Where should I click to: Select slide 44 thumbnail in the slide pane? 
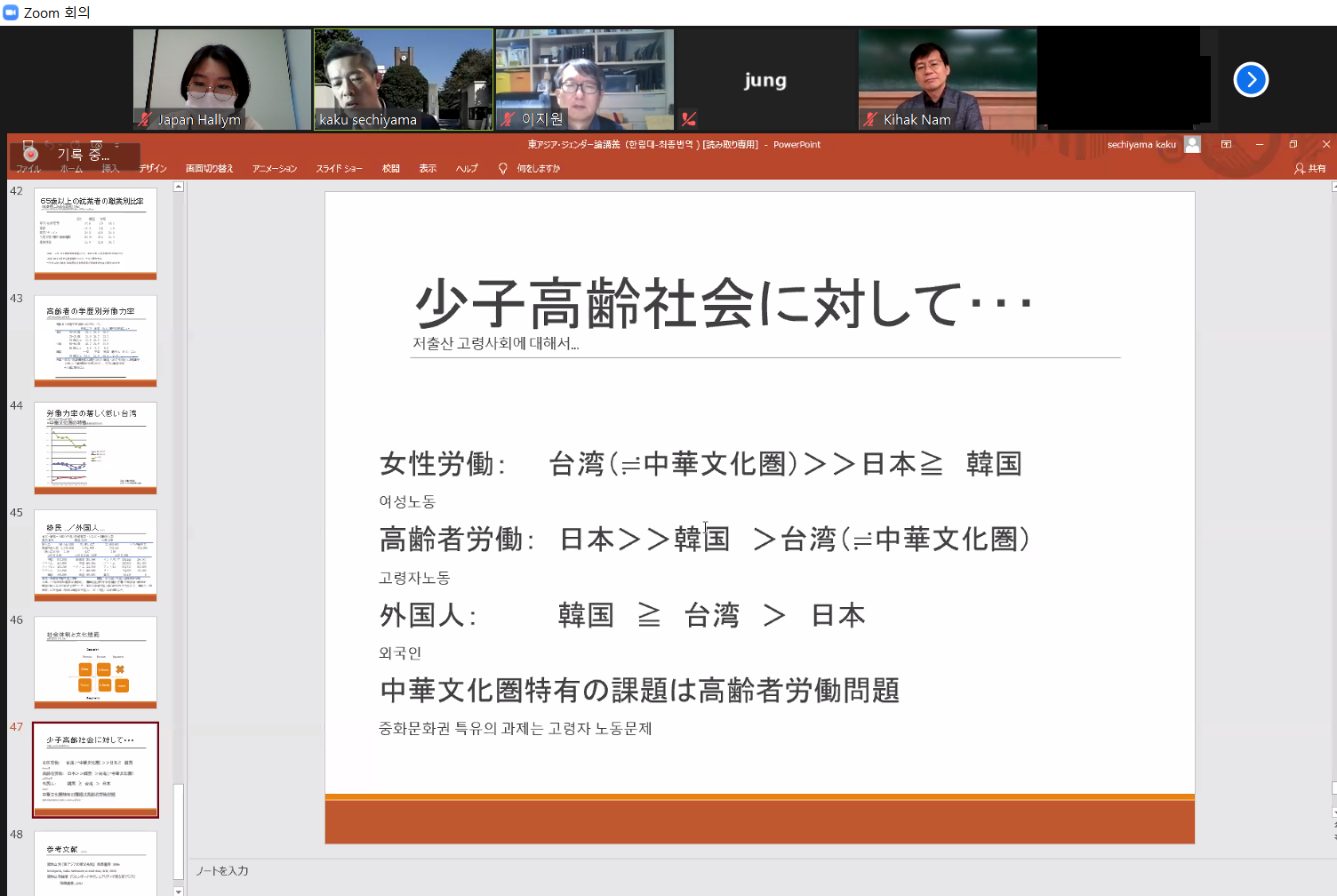pos(95,447)
